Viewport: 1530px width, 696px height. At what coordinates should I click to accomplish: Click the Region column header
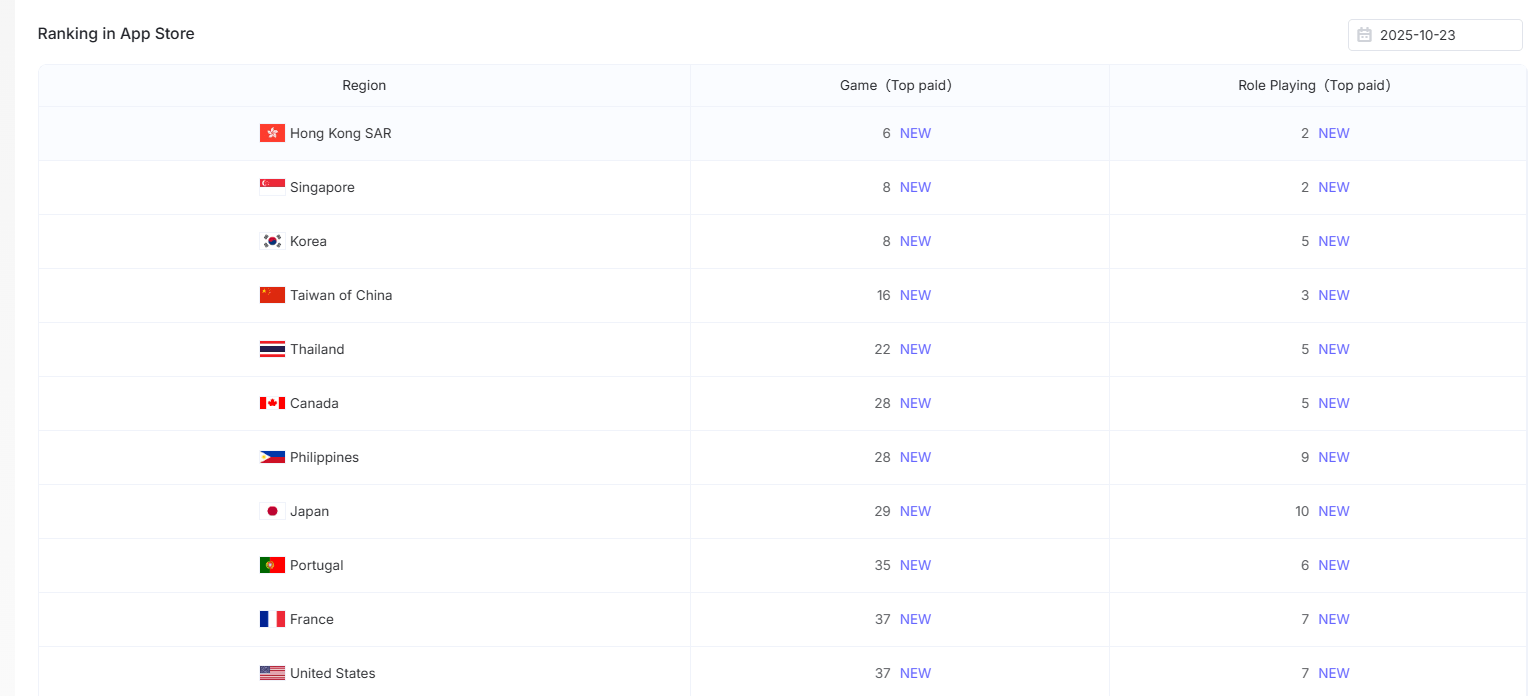pos(364,85)
